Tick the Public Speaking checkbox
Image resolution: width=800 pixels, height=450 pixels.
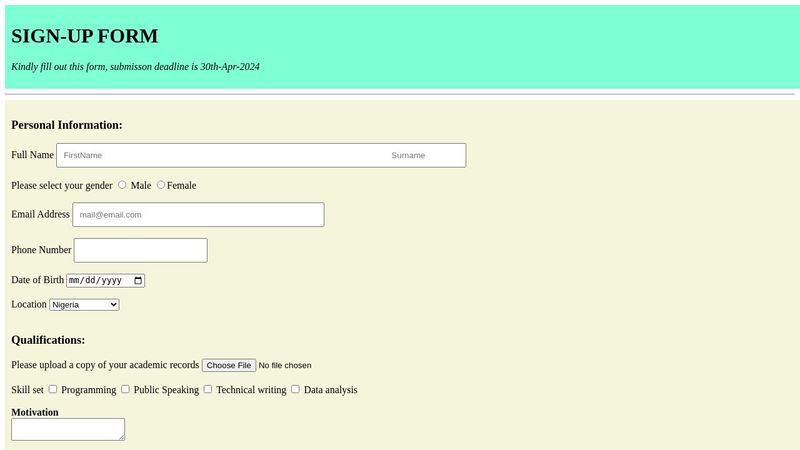tap(125, 389)
